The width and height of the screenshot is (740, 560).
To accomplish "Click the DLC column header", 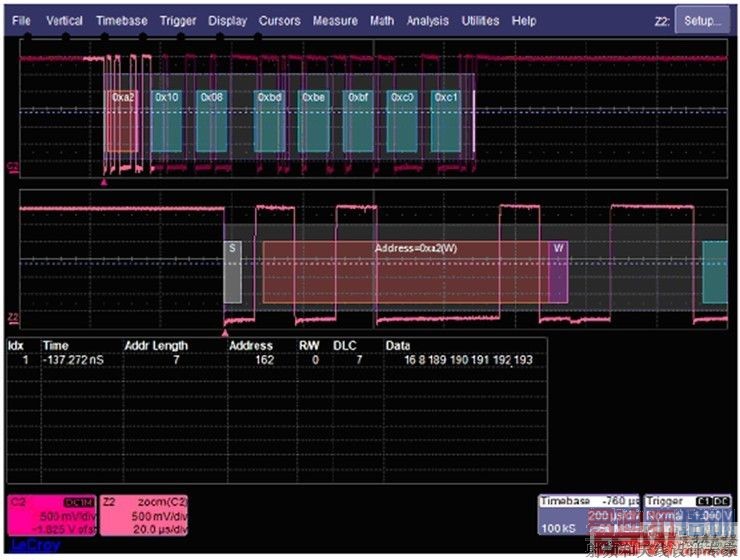I will [x=345, y=345].
